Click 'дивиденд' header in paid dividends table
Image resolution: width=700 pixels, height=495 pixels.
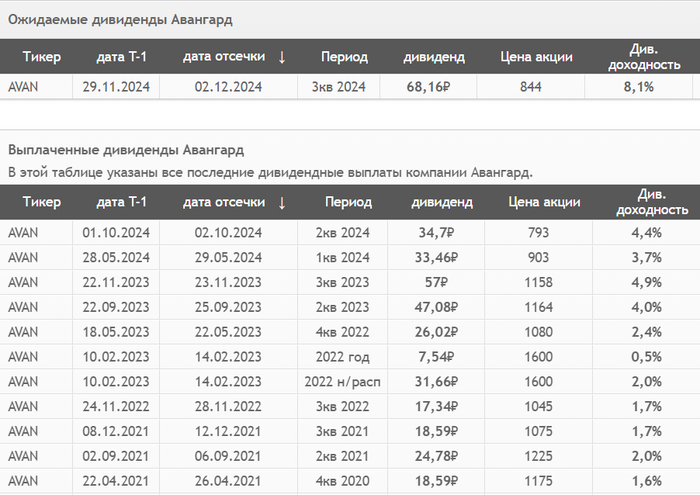click(442, 203)
